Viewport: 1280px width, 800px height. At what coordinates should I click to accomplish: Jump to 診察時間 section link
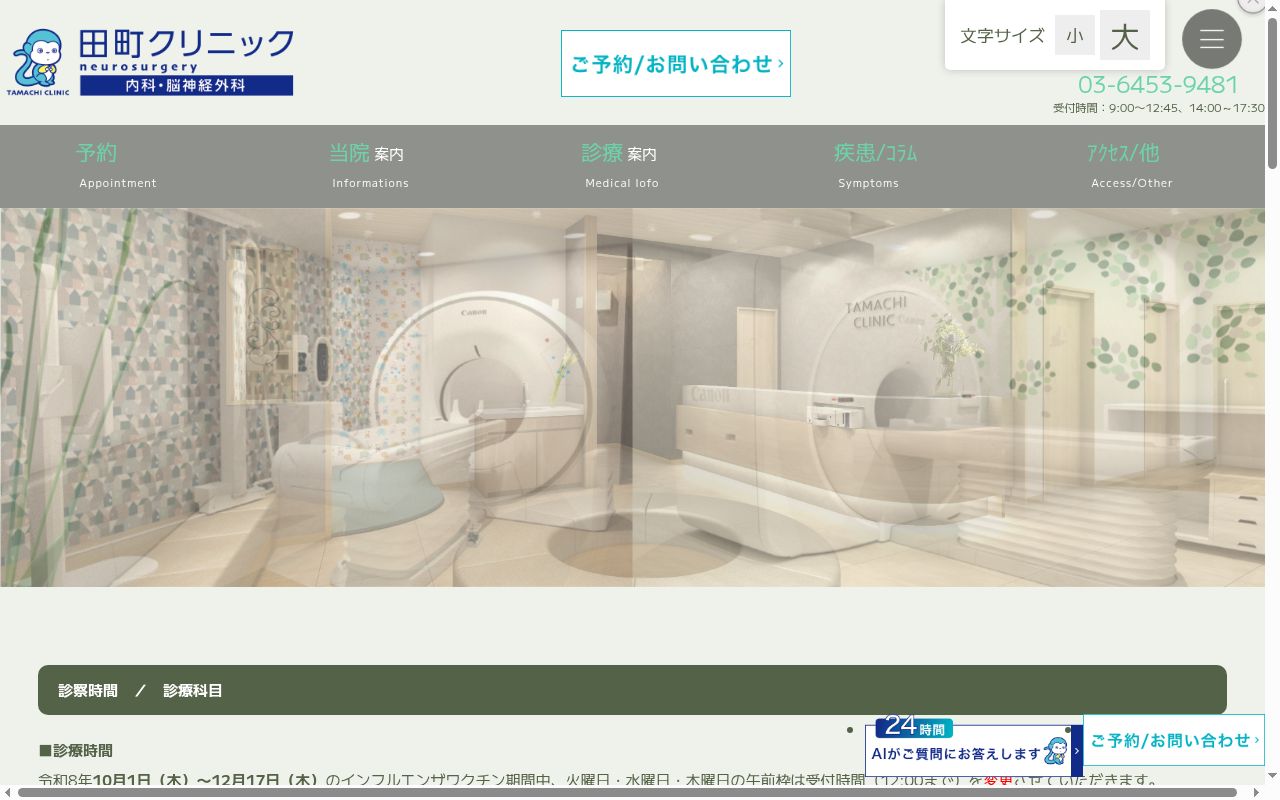pos(88,691)
